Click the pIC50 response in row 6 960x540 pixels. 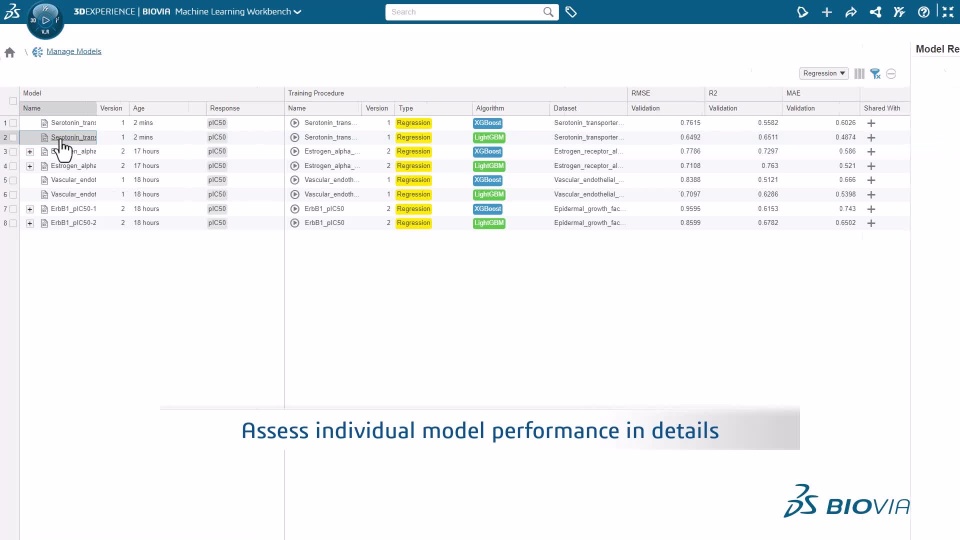[217, 195]
